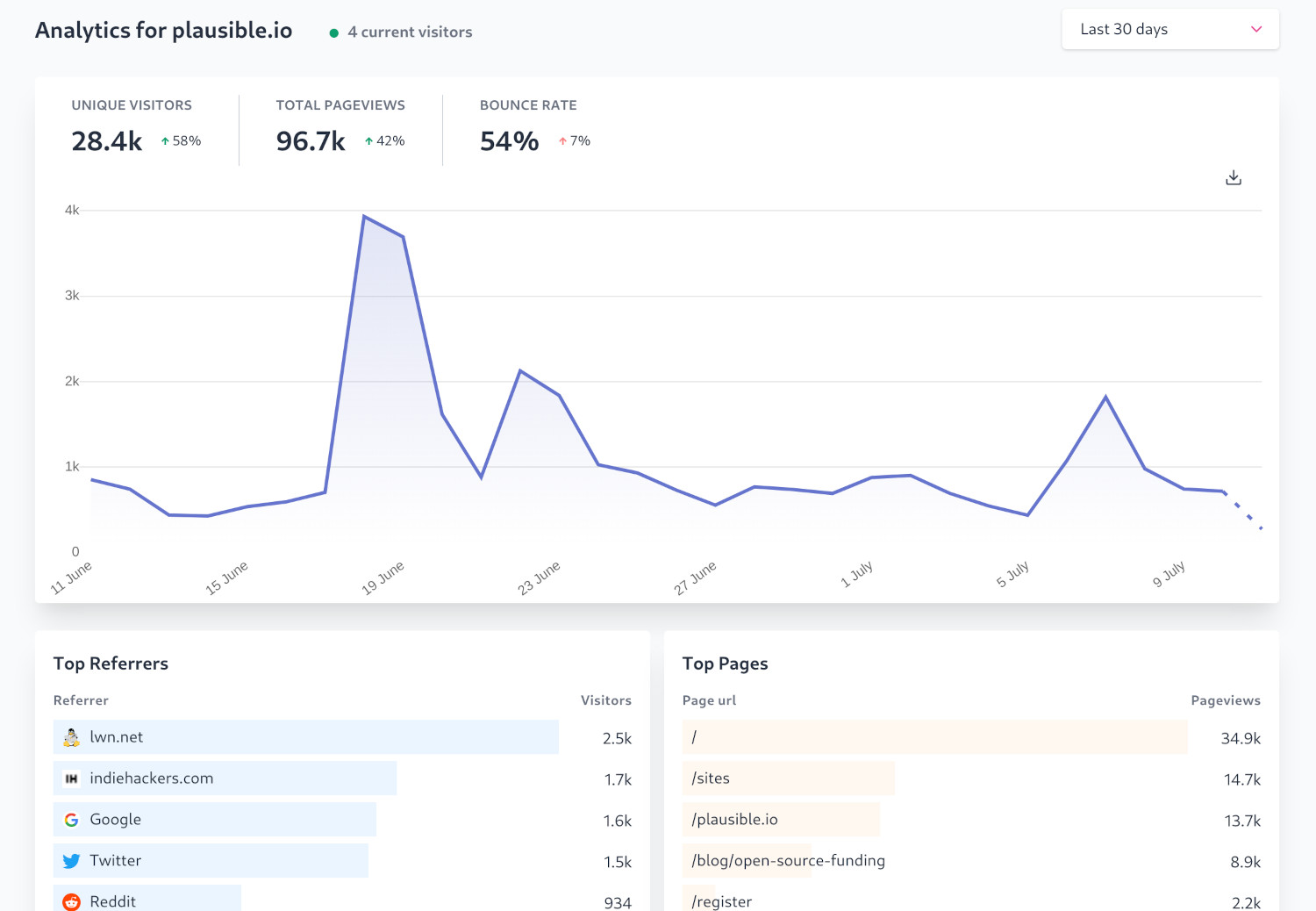The image size is (1316, 911).
Task: Click the 27 June axis label
Action: click(x=695, y=577)
